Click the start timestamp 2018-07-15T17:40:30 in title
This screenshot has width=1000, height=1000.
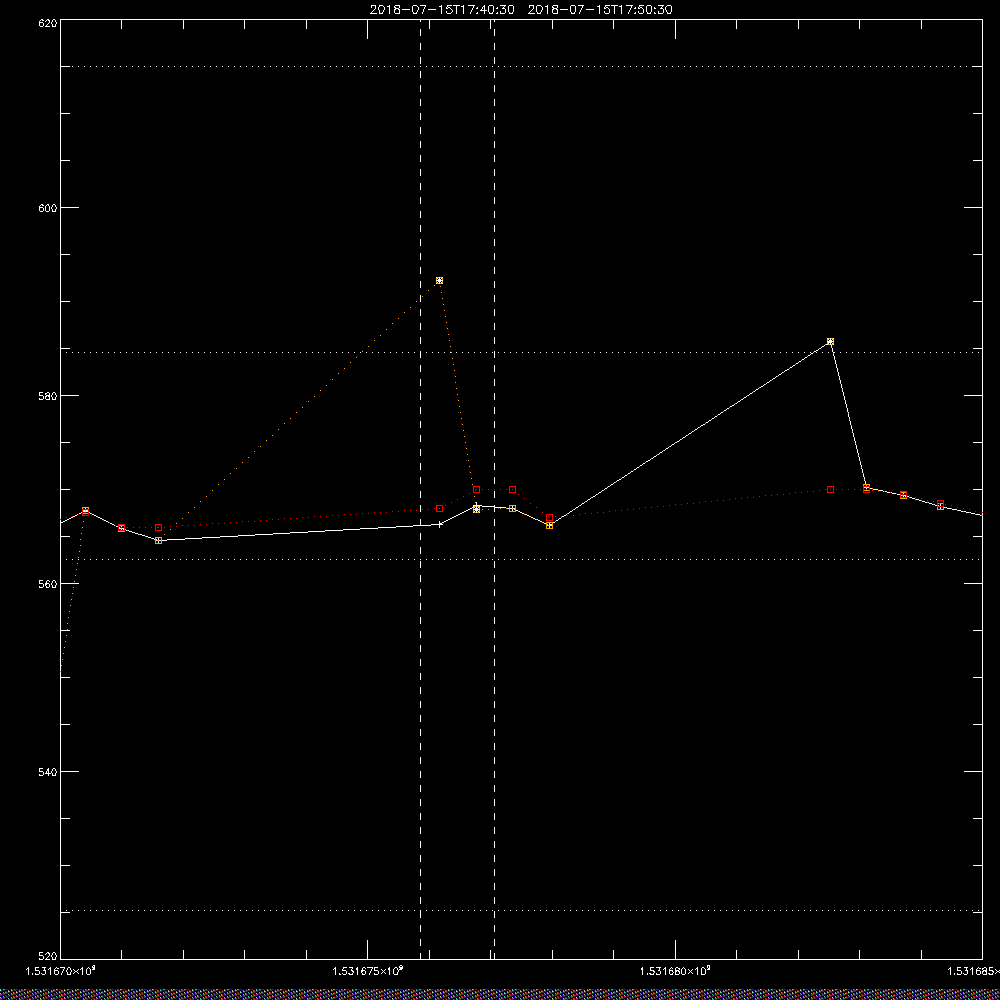442,10
